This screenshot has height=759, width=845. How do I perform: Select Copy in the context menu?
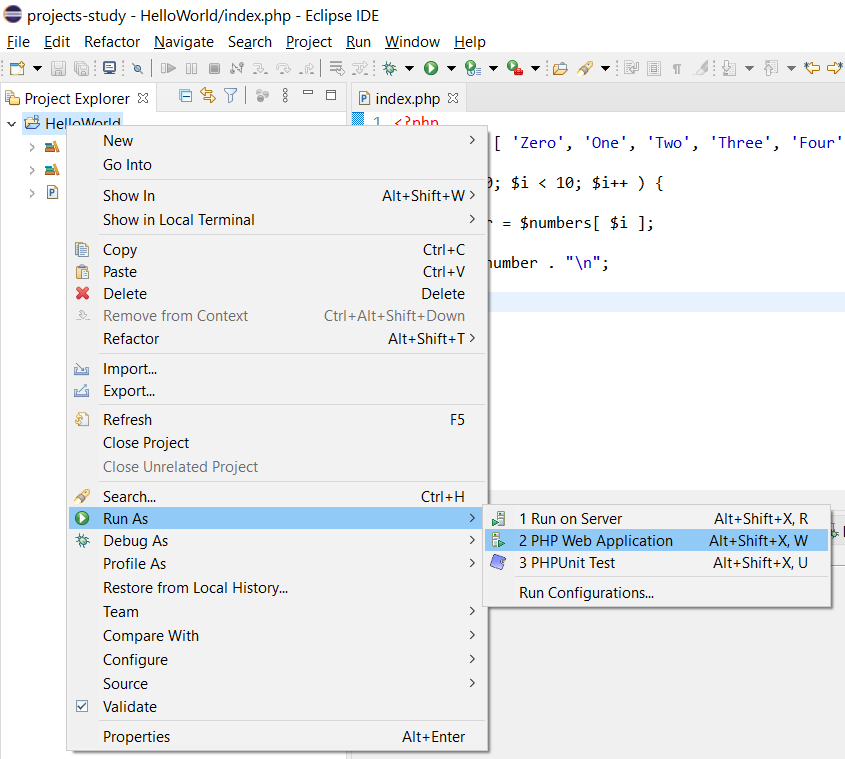tap(278, 250)
